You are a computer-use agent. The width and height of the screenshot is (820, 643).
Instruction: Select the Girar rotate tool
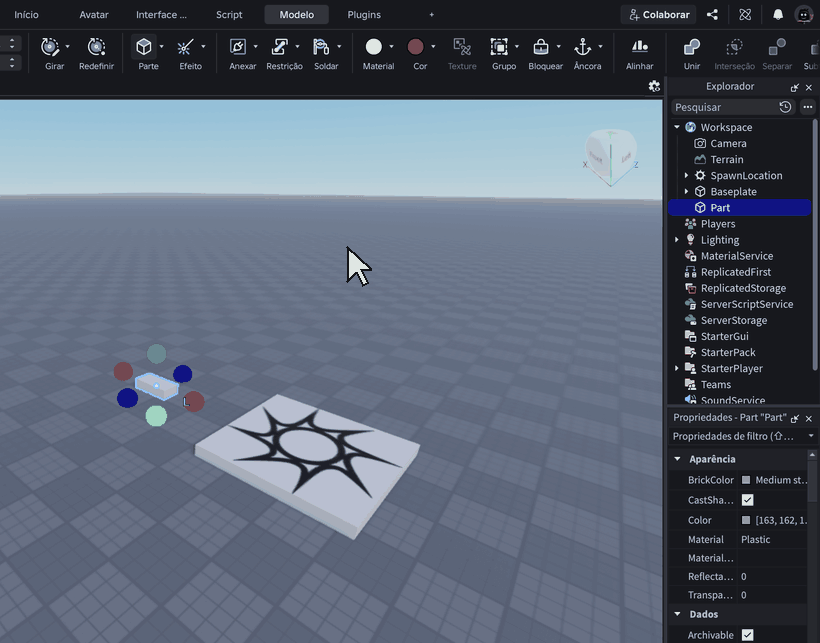click(50, 48)
